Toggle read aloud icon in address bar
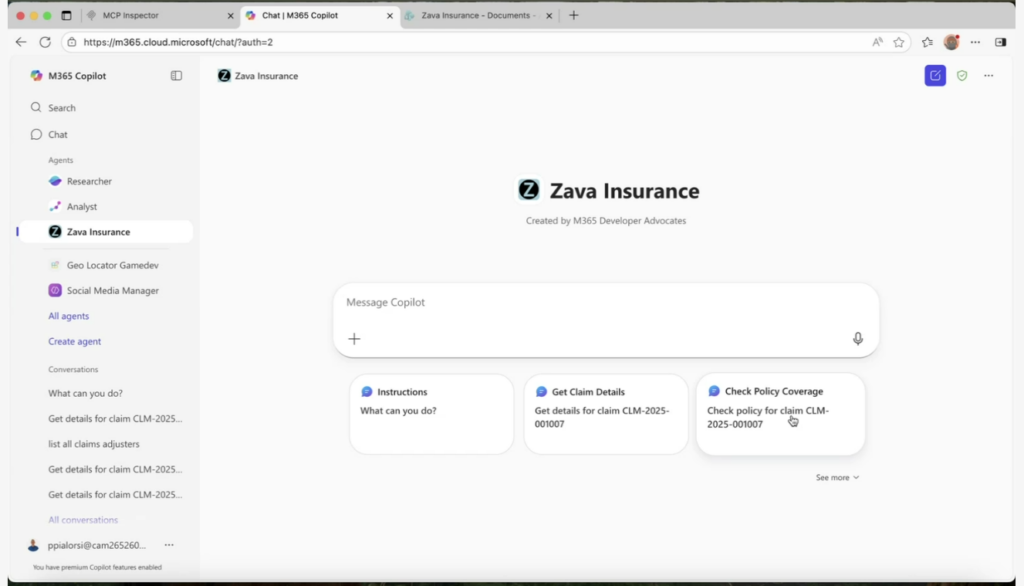Image resolution: width=1024 pixels, height=586 pixels. coord(877,42)
